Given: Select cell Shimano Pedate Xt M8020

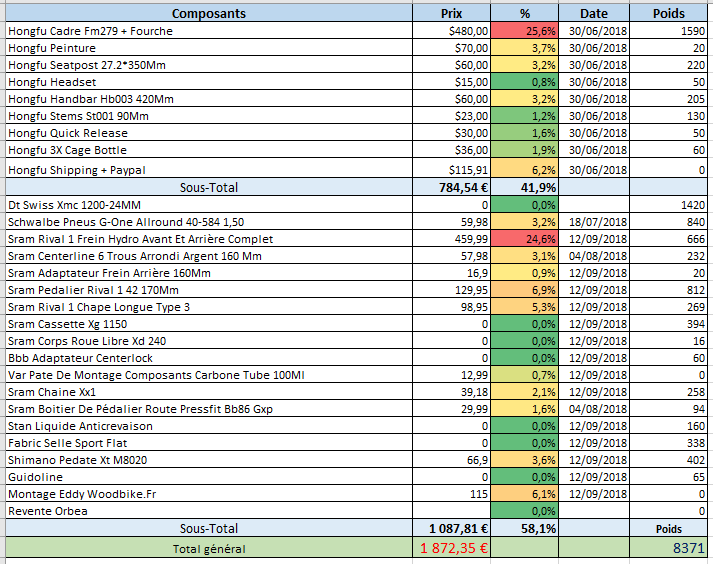Looking at the screenshot, I should (x=209, y=460).
